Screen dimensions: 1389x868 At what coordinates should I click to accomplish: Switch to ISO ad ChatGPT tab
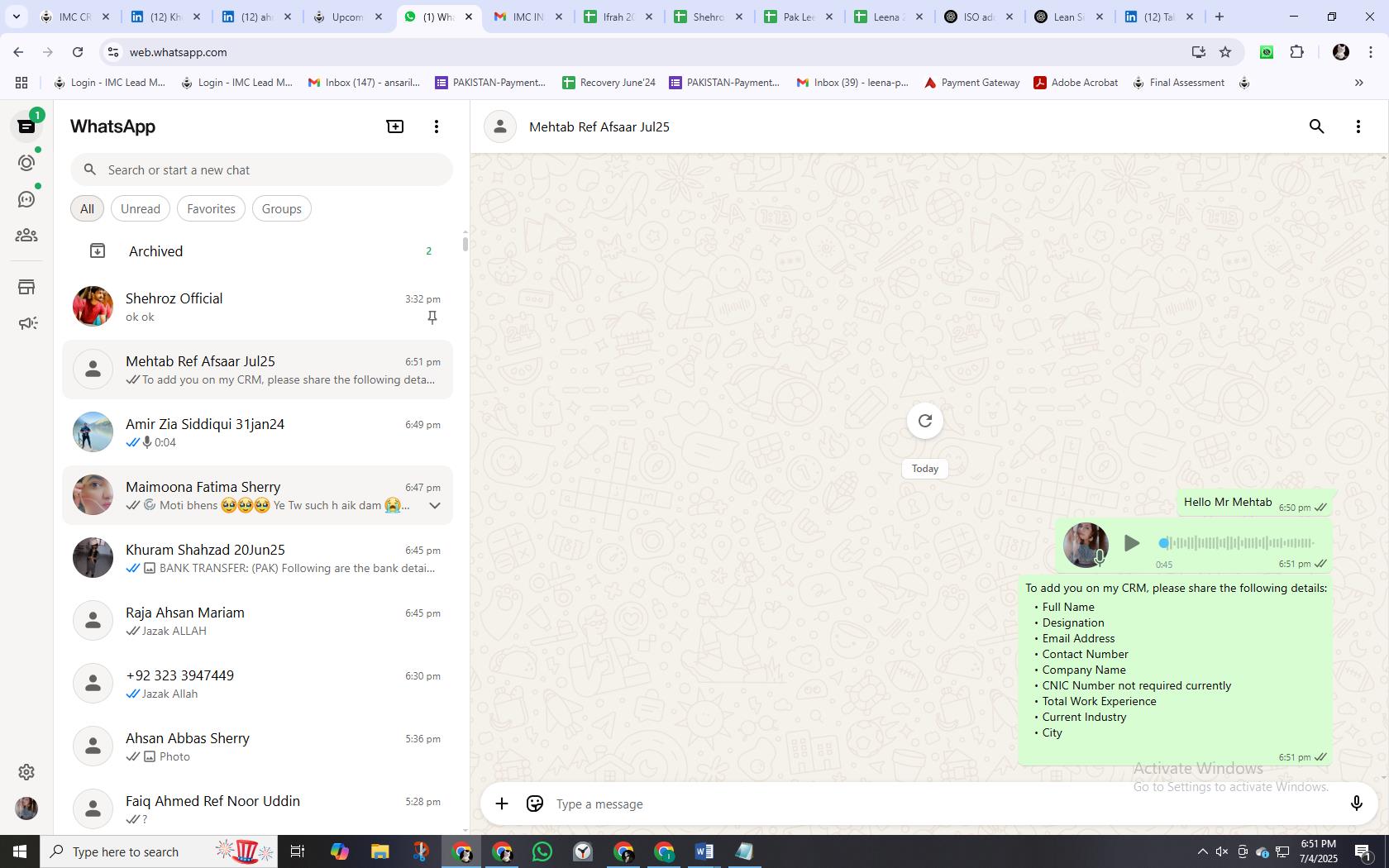979,17
